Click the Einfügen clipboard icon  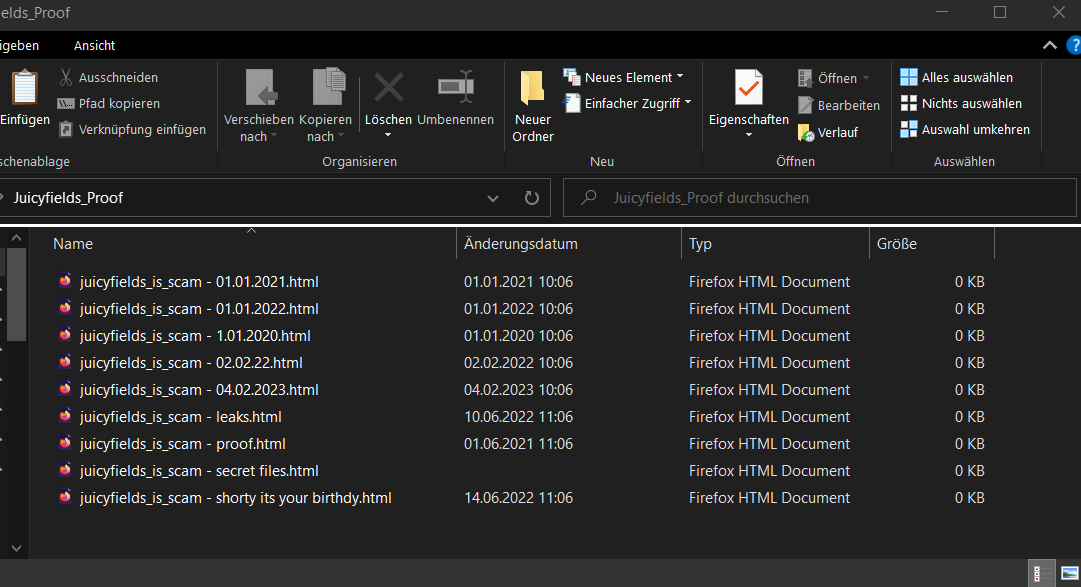click(x=25, y=88)
